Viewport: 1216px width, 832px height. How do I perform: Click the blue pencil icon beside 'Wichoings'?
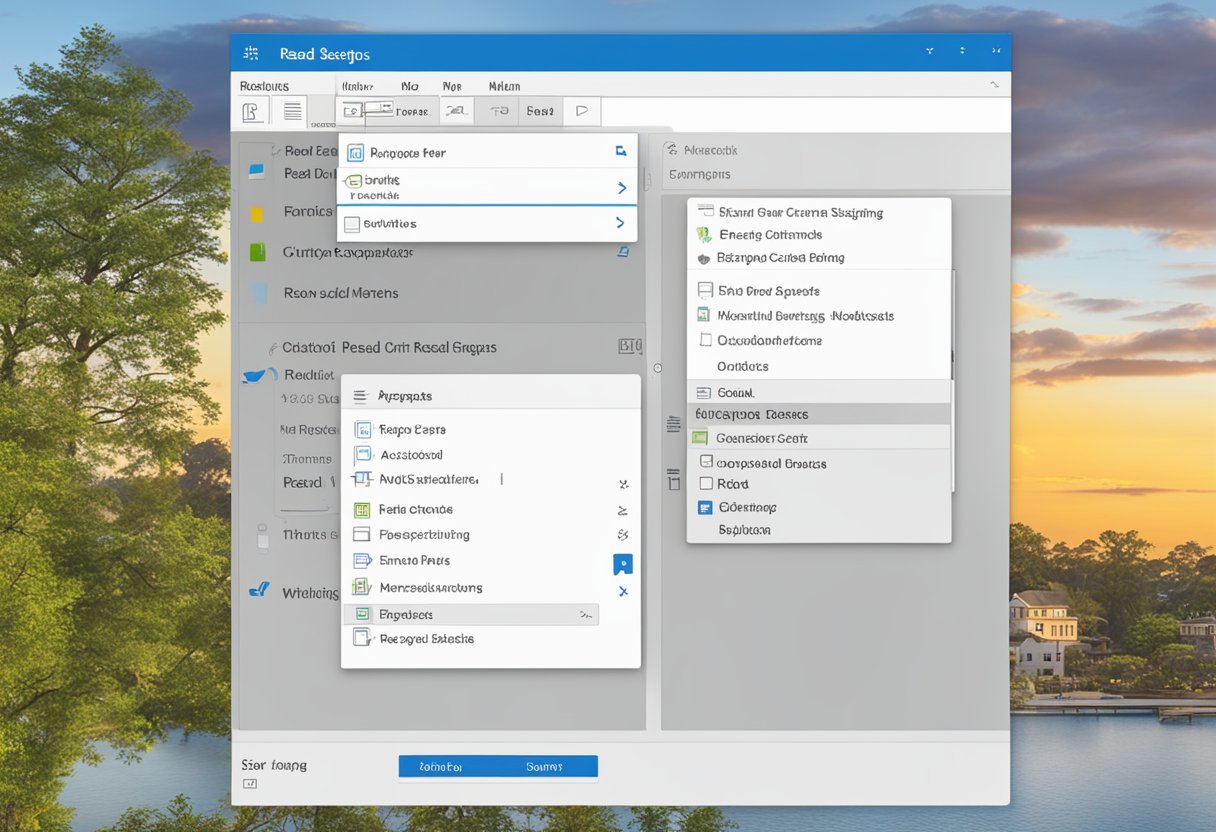[259, 591]
